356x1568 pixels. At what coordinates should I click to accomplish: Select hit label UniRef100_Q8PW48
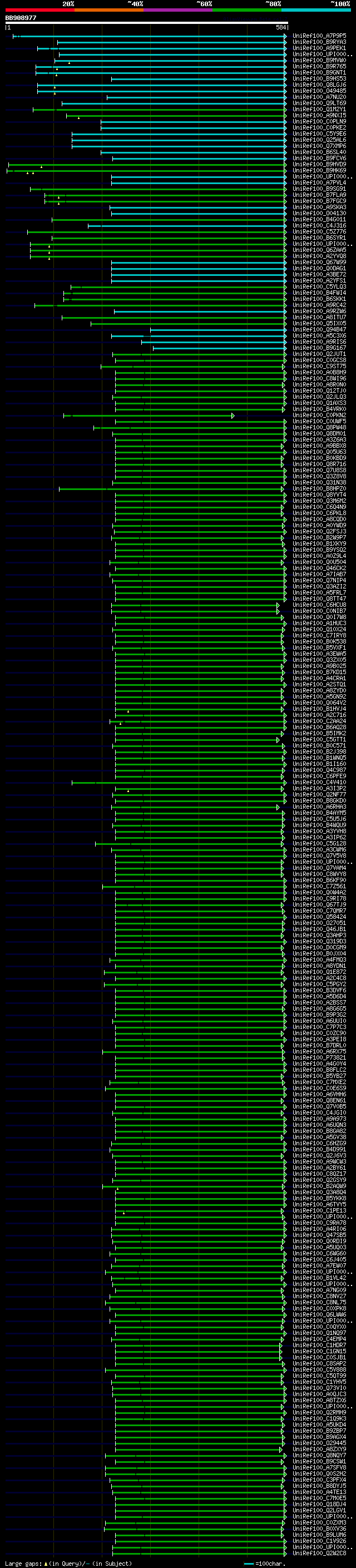(319, 427)
